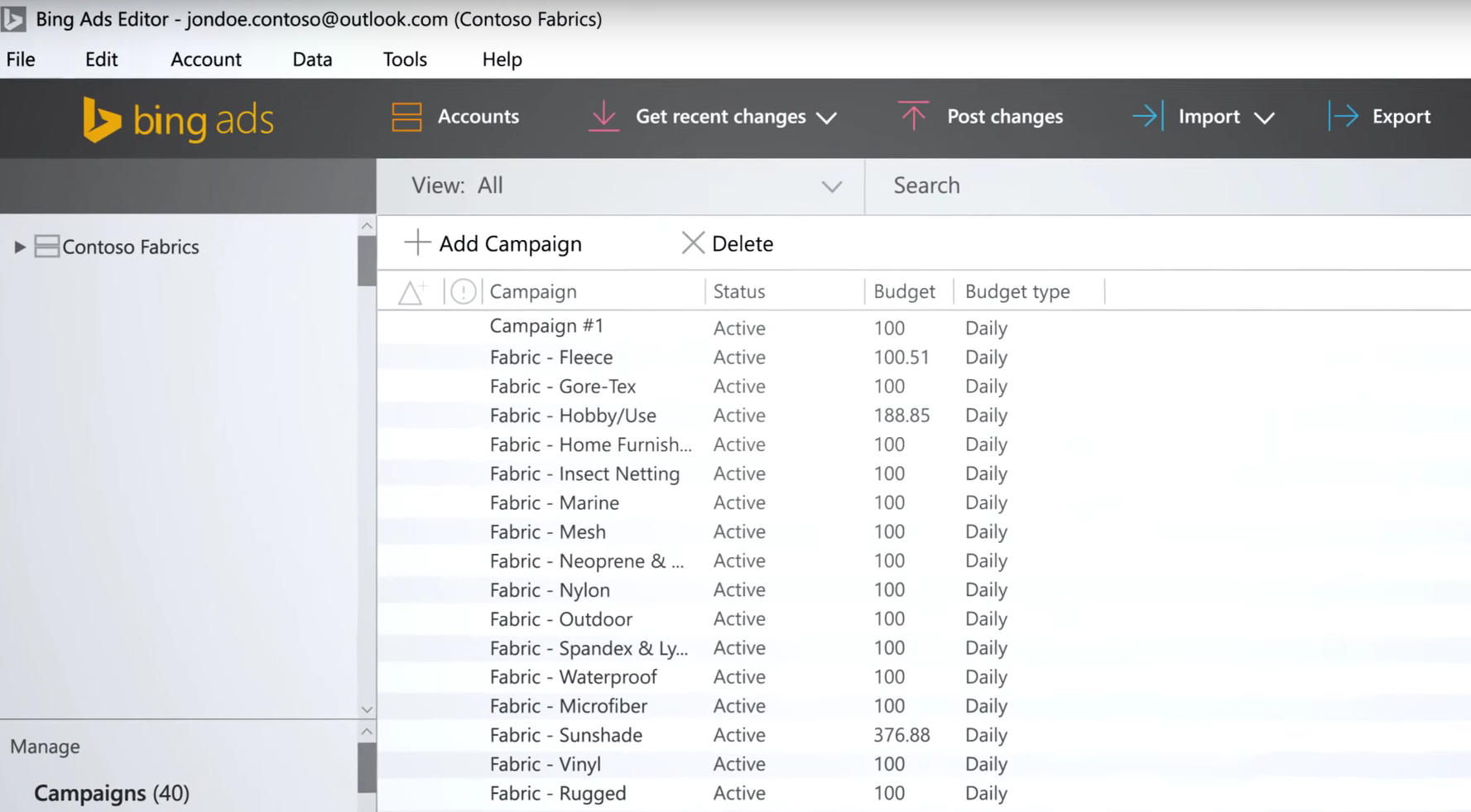Click the X icon beside Delete
Viewport: 1471px width, 812px height.
click(x=693, y=243)
